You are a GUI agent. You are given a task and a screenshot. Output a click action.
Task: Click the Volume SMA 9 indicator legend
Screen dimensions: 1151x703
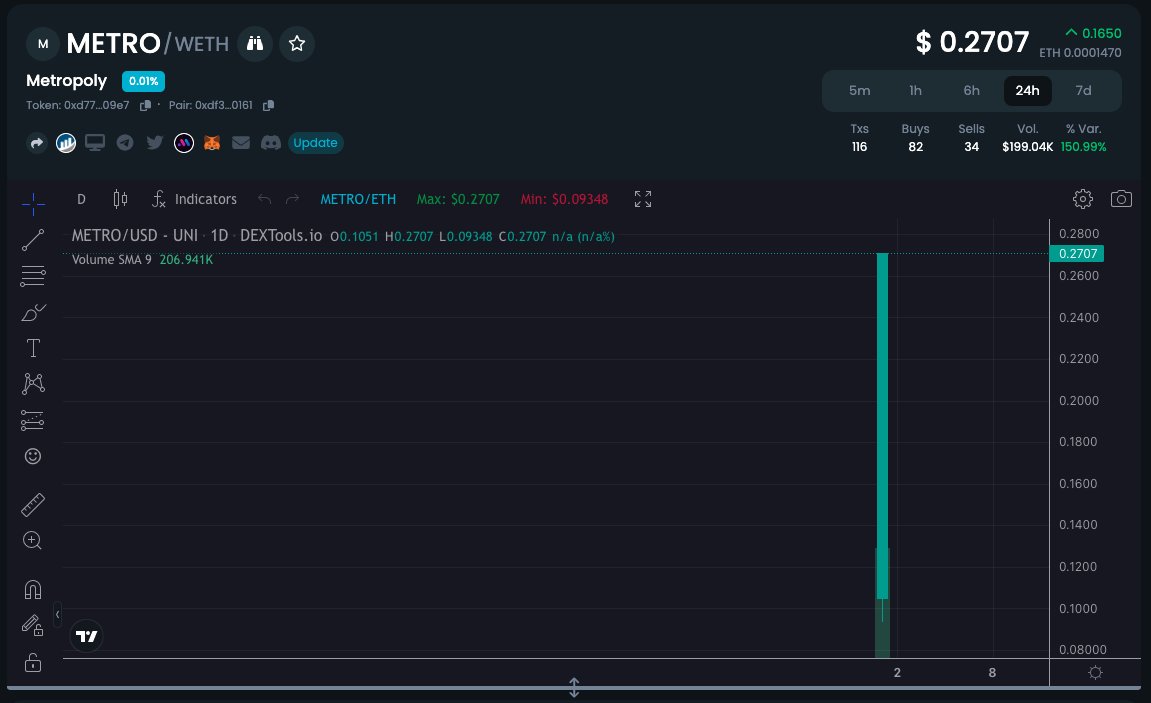tap(142, 260)
